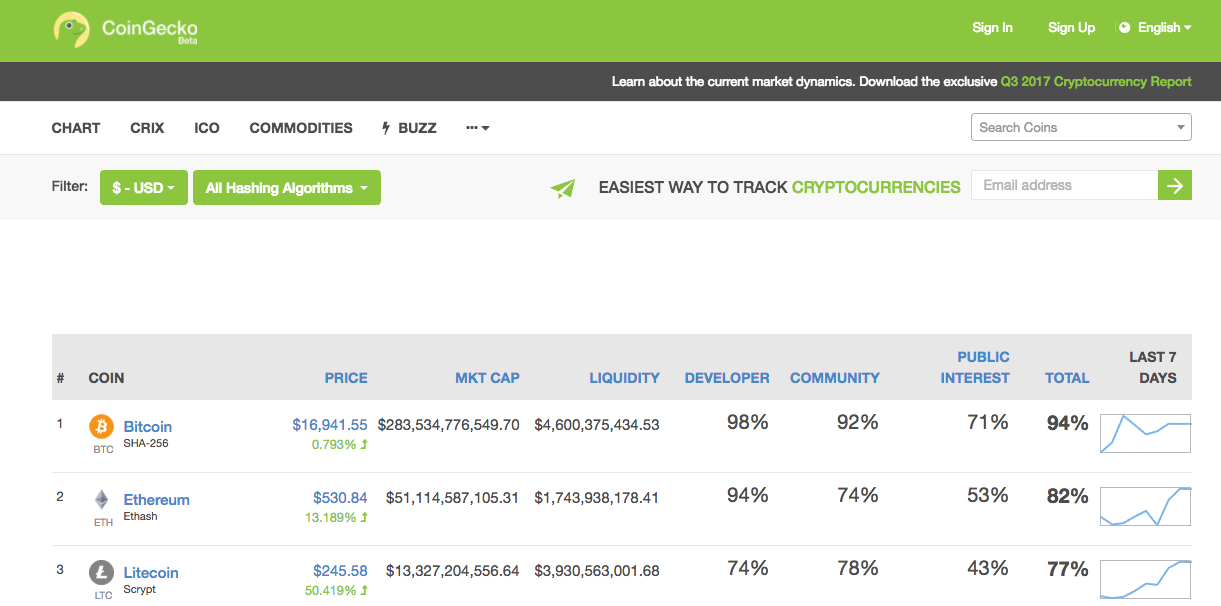Screen dimensions: 1221x606
Task: Click the Email address input field
Action: click(1064, 185)
